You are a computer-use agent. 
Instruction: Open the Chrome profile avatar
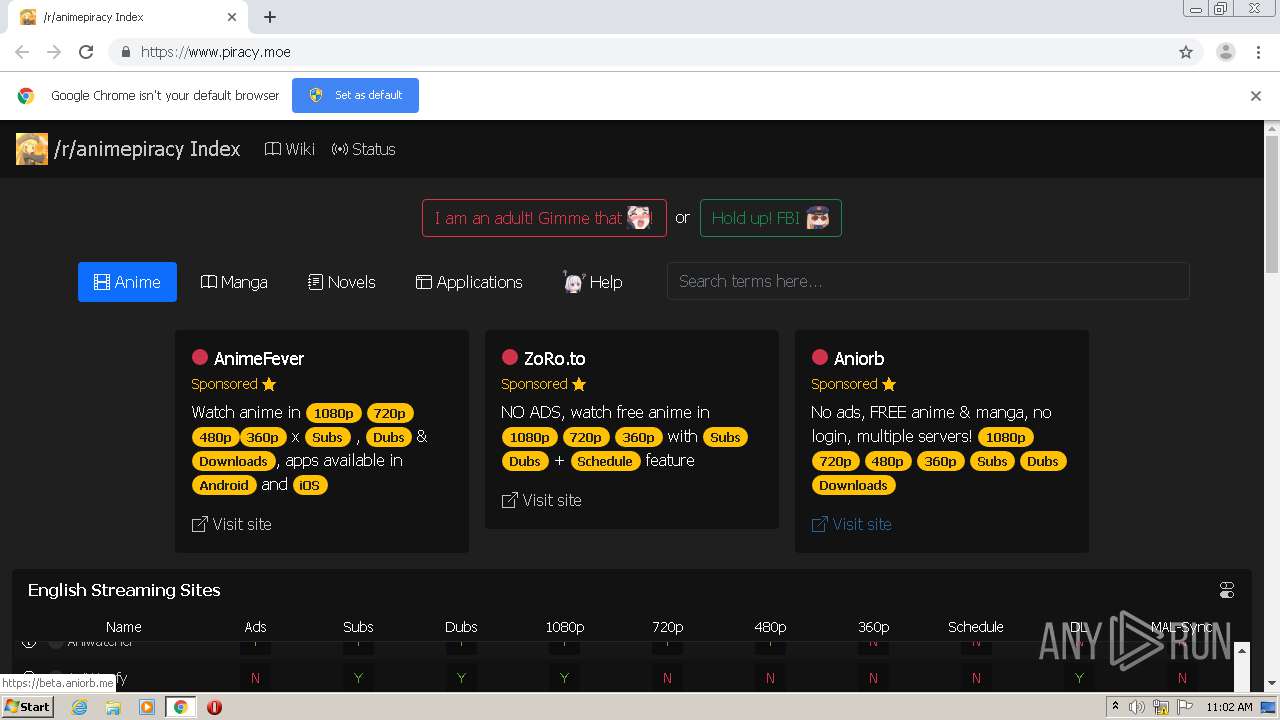click(1226, 52)
